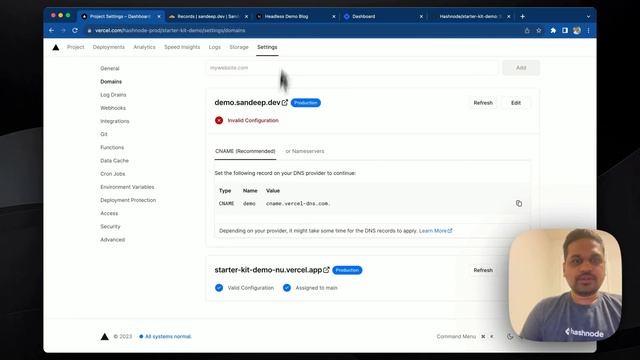The height and width of the screenshot is (360, 640).
Task: Open the Chrome profile avatar
Action: (577, 30)
